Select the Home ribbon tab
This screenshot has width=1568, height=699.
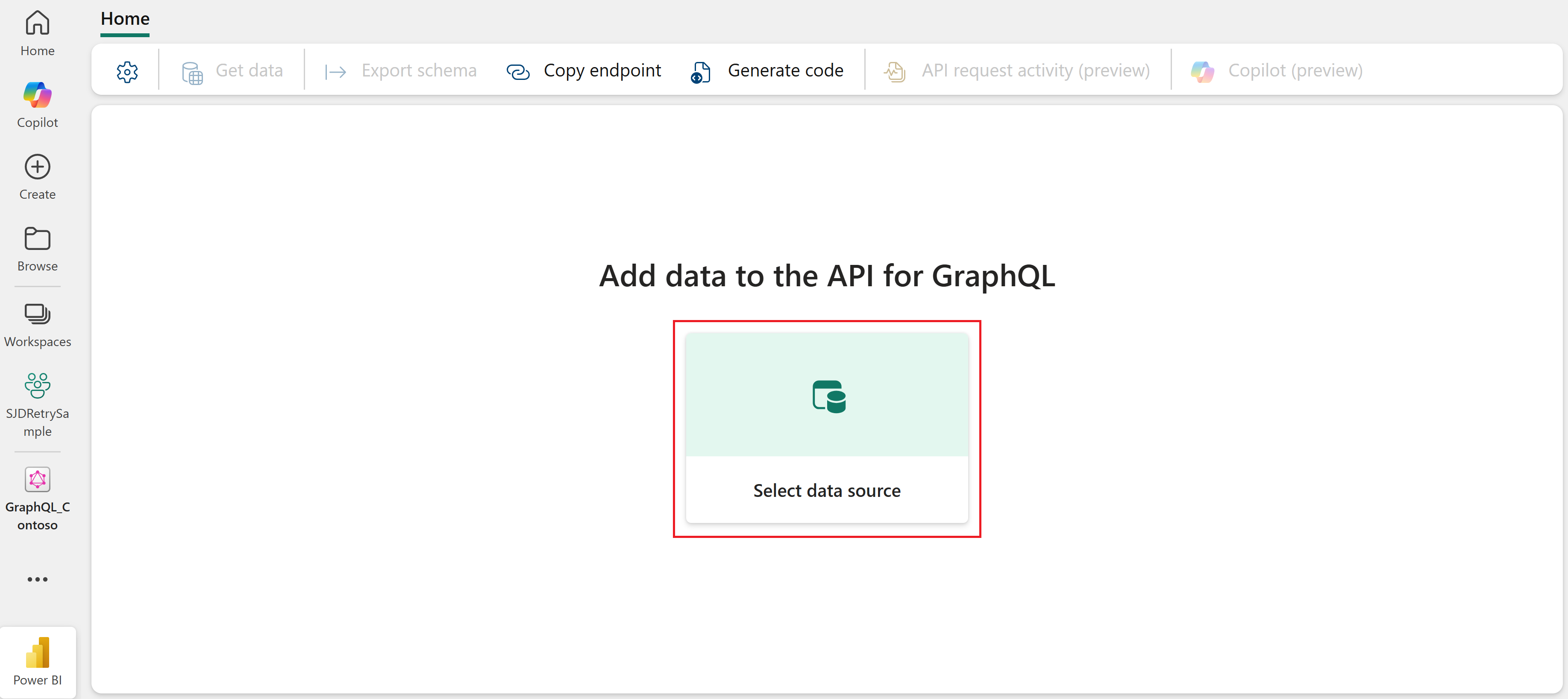(125, 19)
